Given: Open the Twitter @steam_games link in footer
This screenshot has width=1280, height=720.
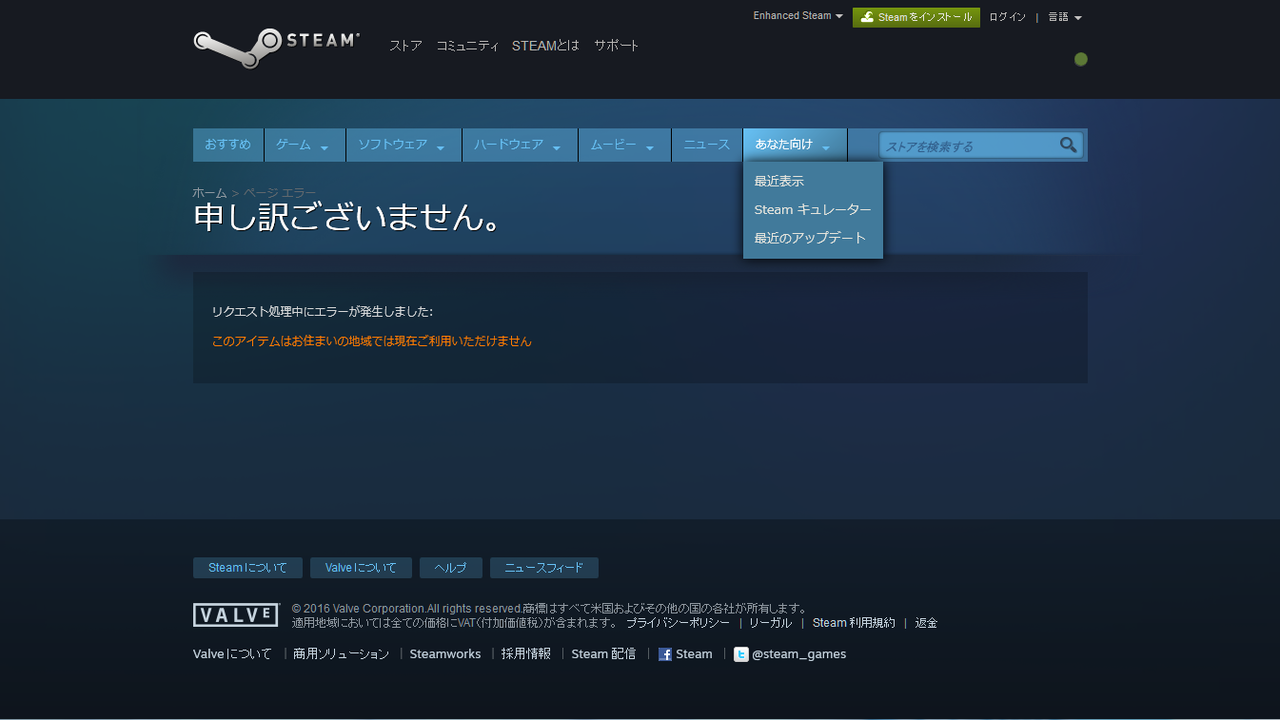Looking at the screenshot, I should [790, 654].
